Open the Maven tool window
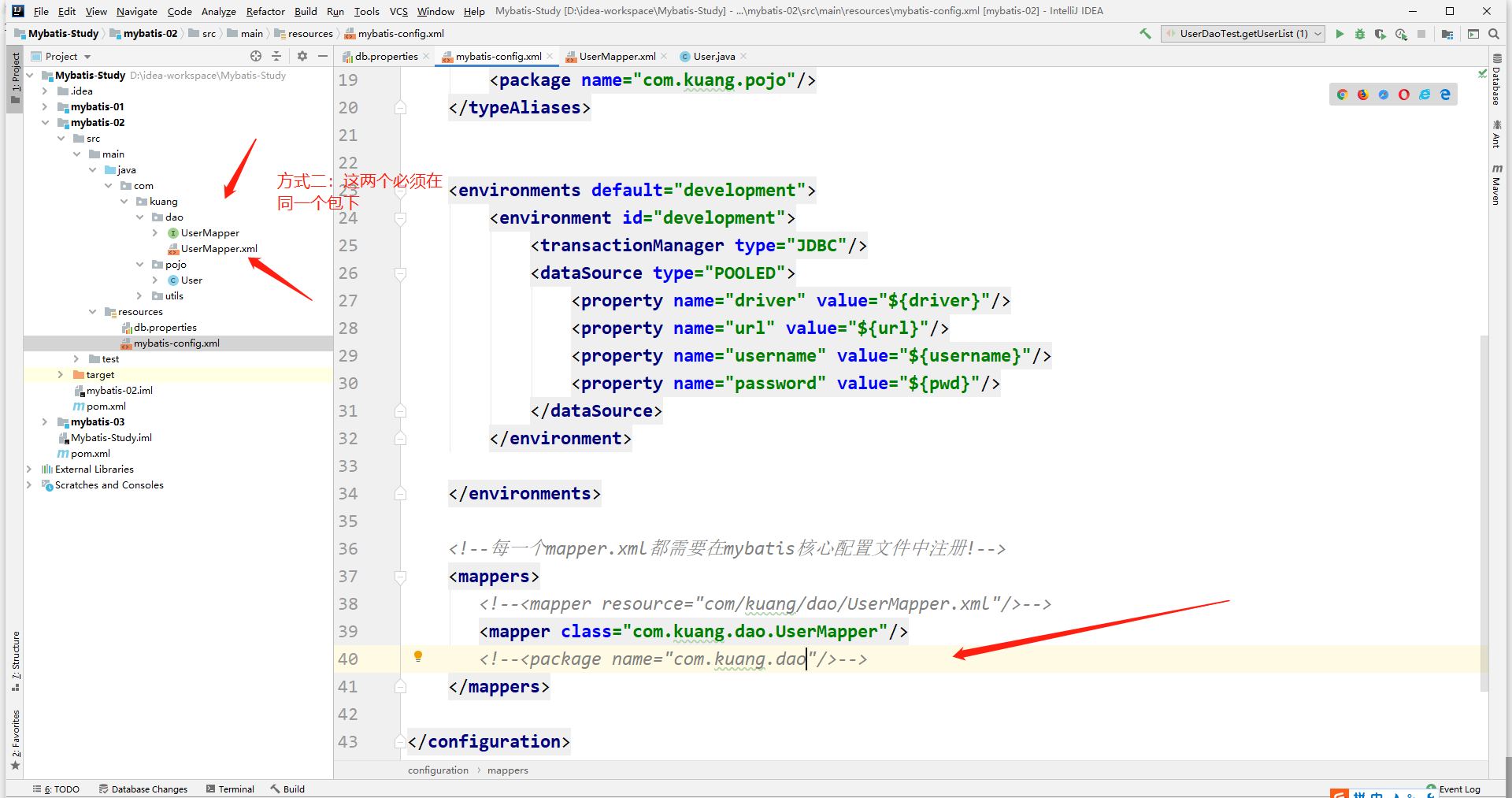The image size is (1512, 798). tap(1496, 185)
